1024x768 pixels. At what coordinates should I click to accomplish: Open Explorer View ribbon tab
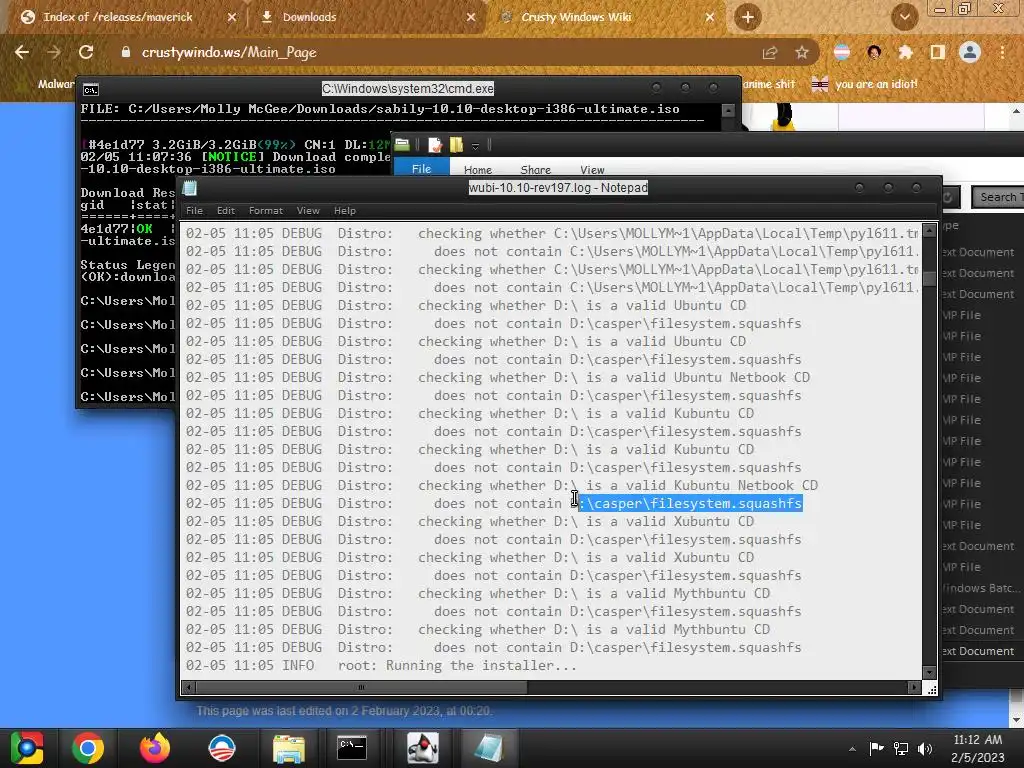click(x=592, y=169)
